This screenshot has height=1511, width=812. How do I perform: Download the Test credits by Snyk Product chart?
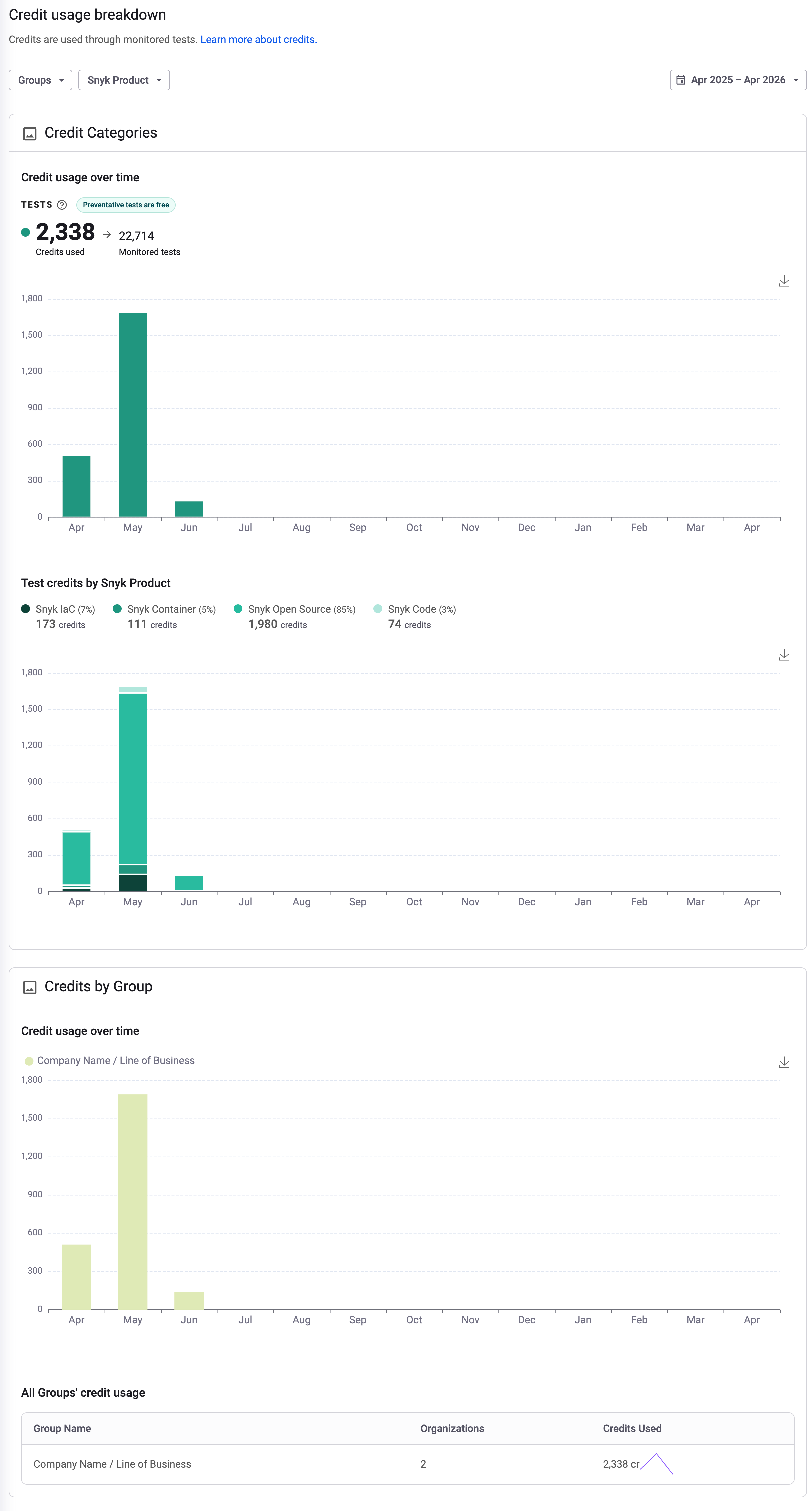(784, 655)
